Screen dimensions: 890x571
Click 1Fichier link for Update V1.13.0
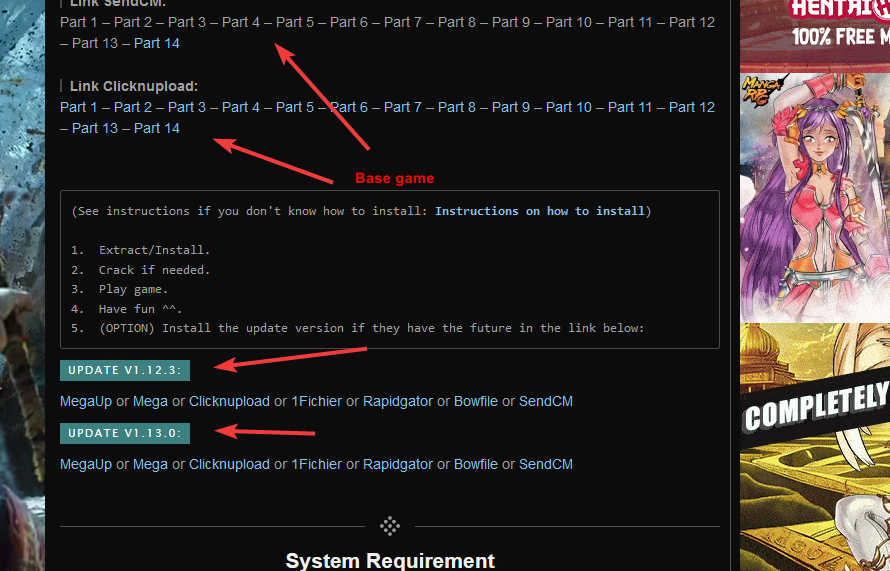pos(317,464)
